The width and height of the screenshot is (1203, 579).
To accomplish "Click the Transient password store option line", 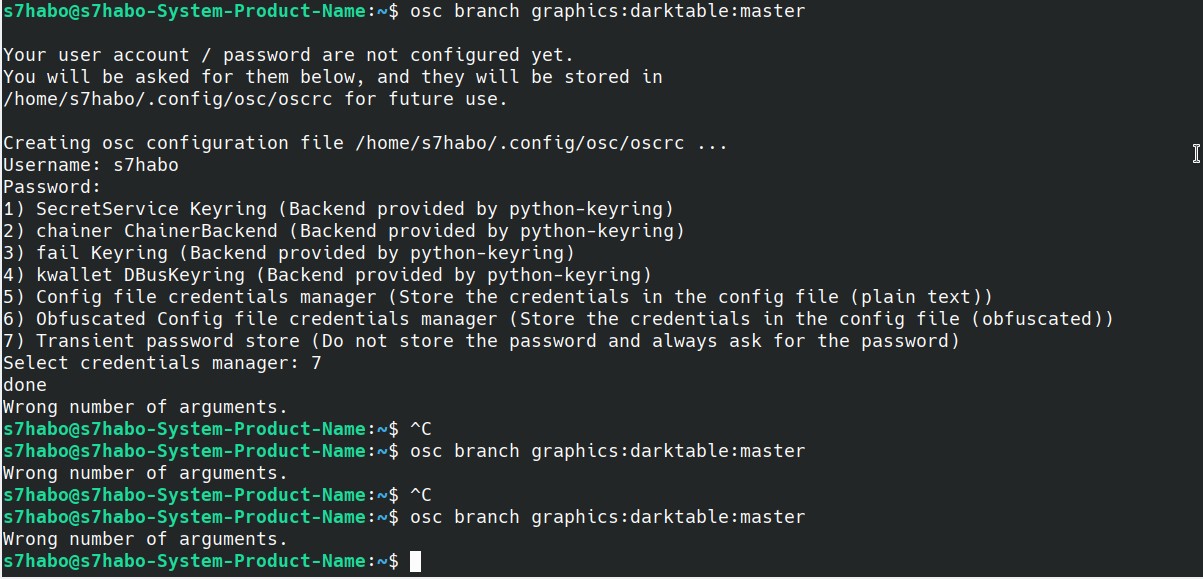I will (x=481, y=341).
